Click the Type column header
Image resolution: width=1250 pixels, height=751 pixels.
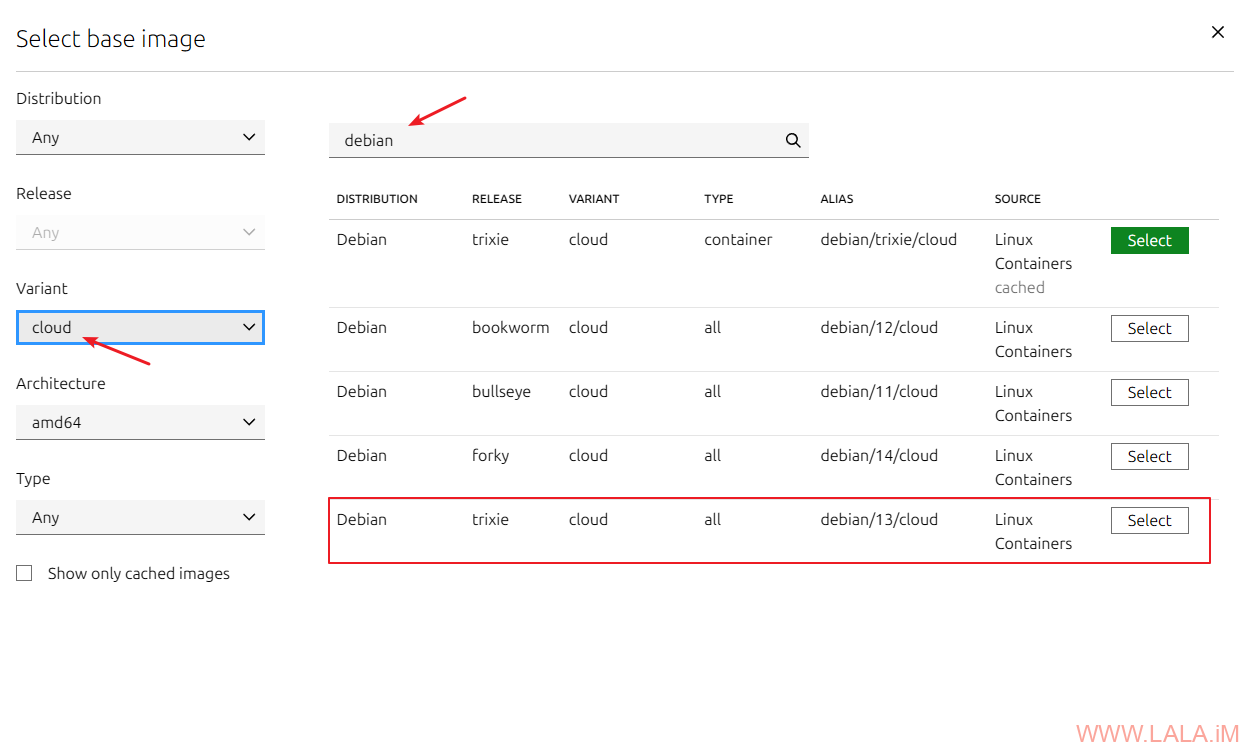pos(718,199)
